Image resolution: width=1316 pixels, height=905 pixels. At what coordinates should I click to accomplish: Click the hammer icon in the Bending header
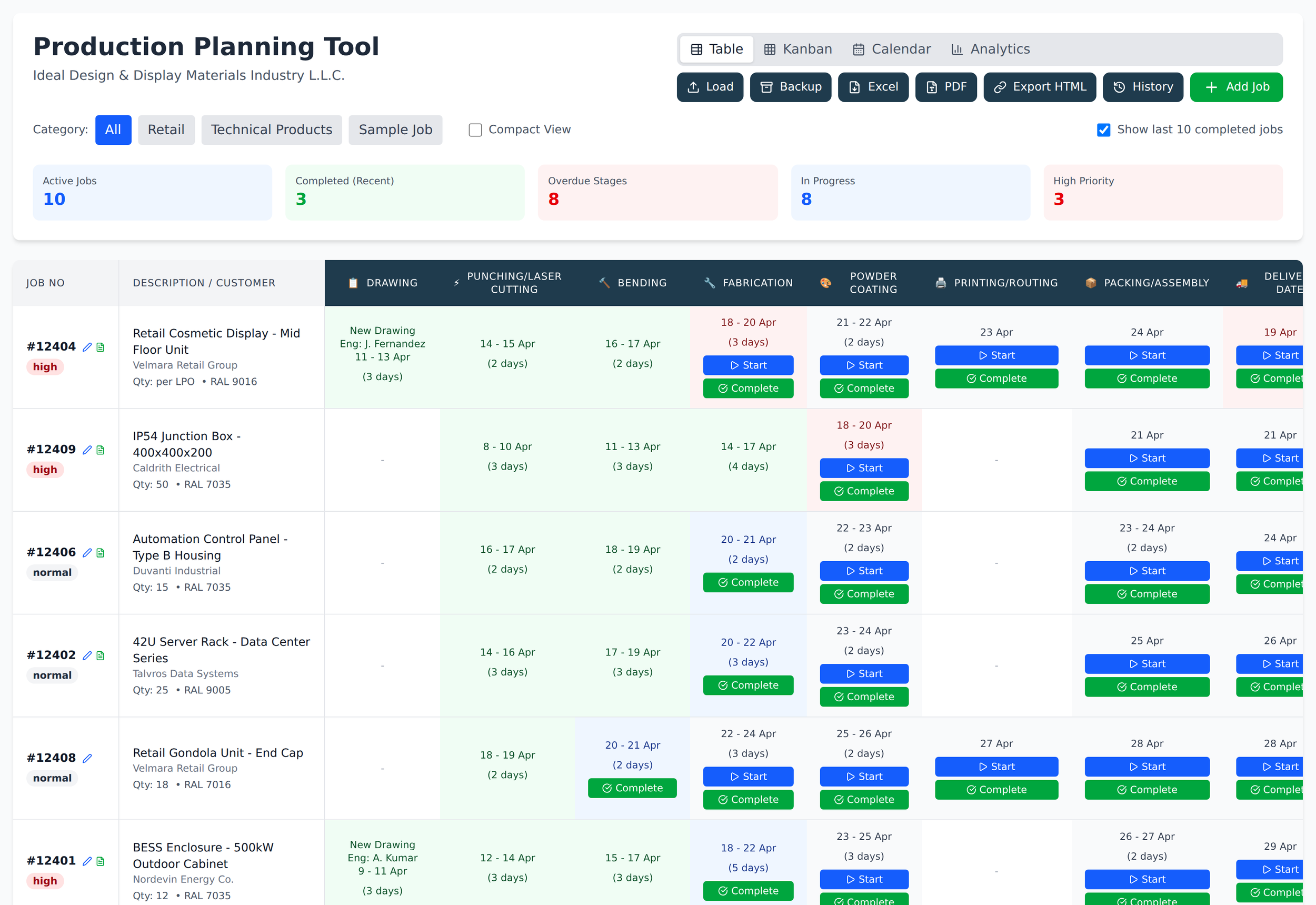(x=604, y=282)
